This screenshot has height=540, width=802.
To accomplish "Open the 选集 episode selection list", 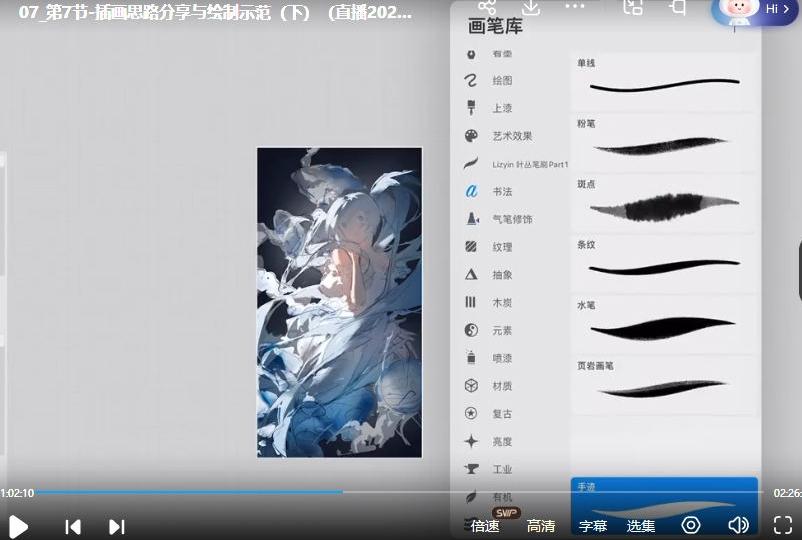I will tap(641, 526).
